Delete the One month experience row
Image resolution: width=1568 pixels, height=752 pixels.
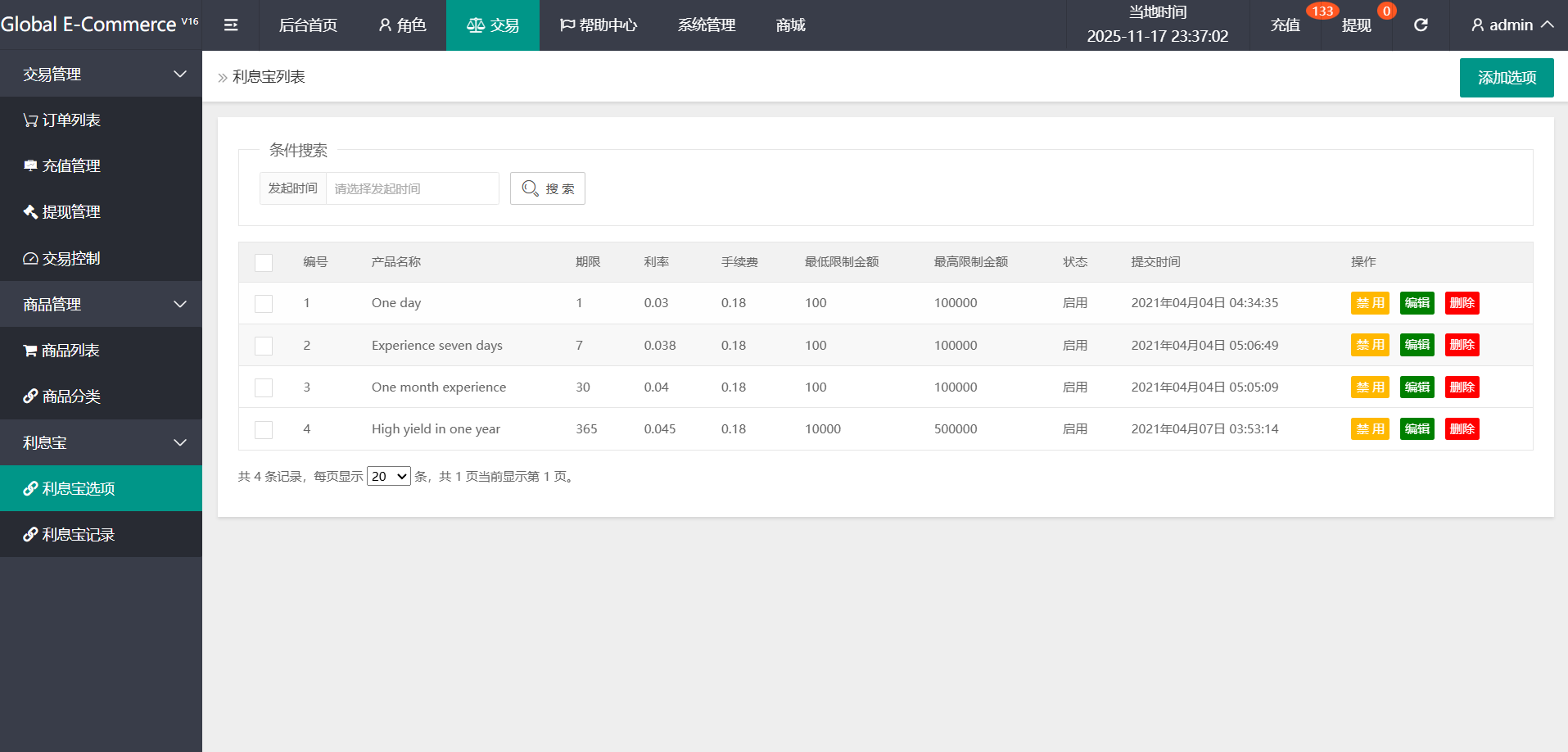(1462, 387)
